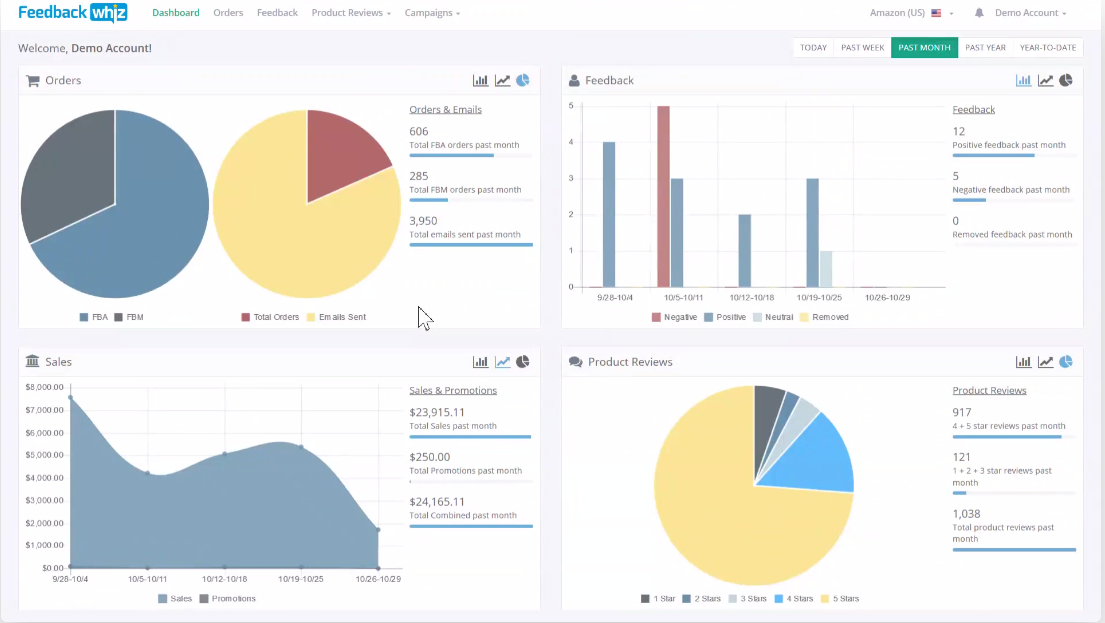
Task: Toggle 4 Stars in the reviews legend
Action: click(x=794, y=598)
